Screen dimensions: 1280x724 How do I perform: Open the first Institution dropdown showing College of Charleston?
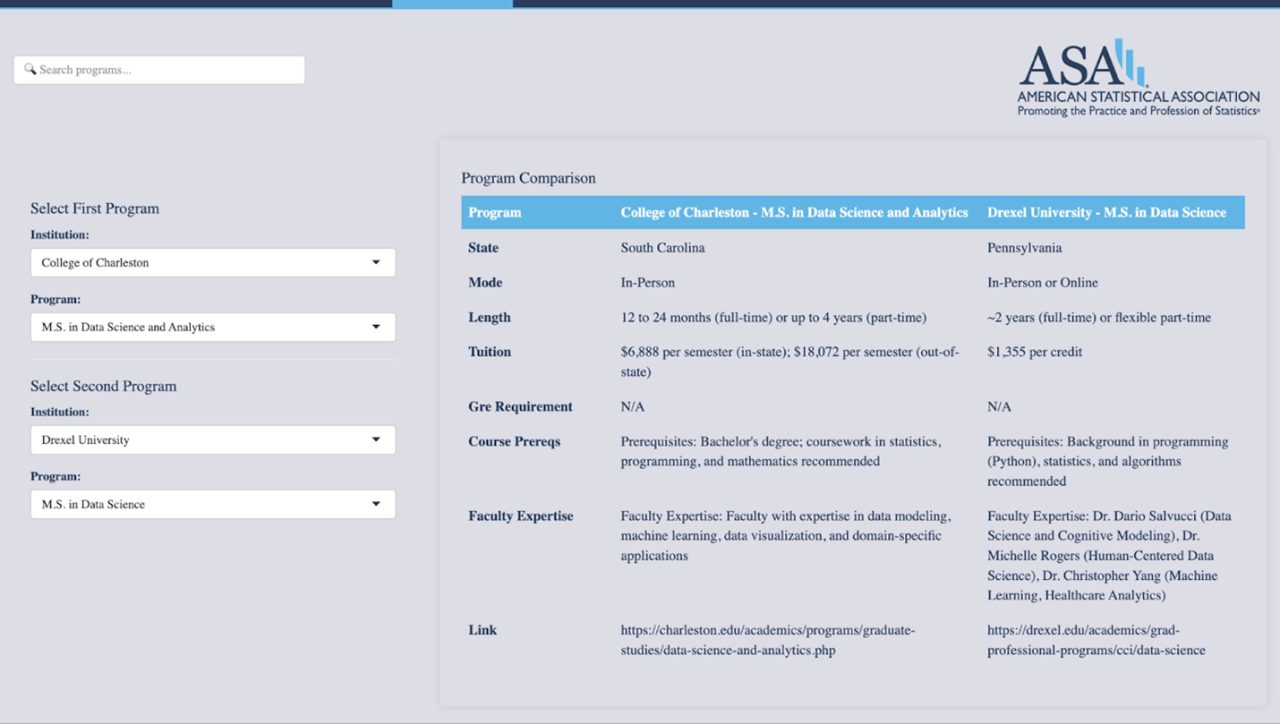click(x=213, y=263)
